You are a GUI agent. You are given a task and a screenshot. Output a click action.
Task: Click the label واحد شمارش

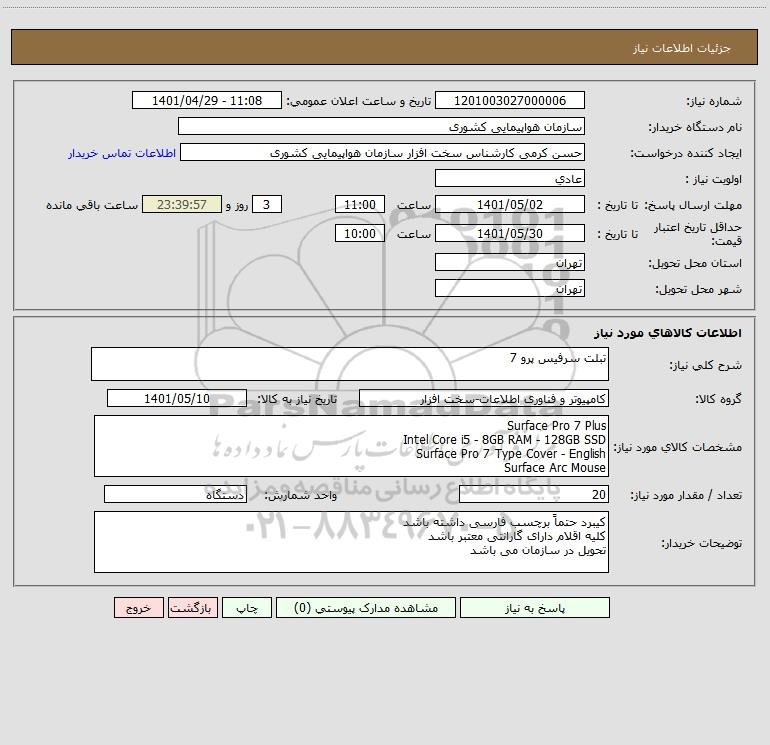click(x=301, y=496)
